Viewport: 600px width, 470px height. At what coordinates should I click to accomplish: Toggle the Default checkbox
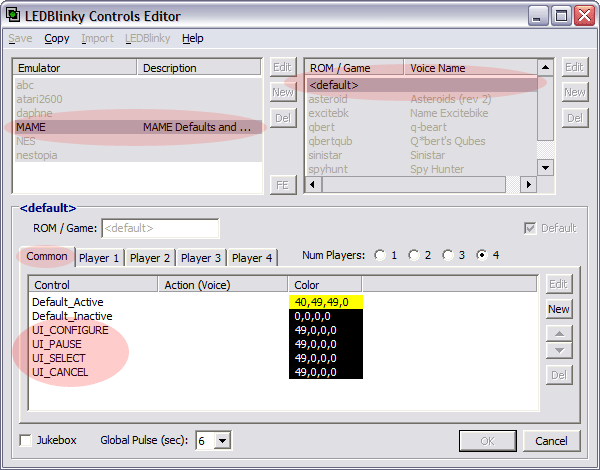click(x=530, y=228)
